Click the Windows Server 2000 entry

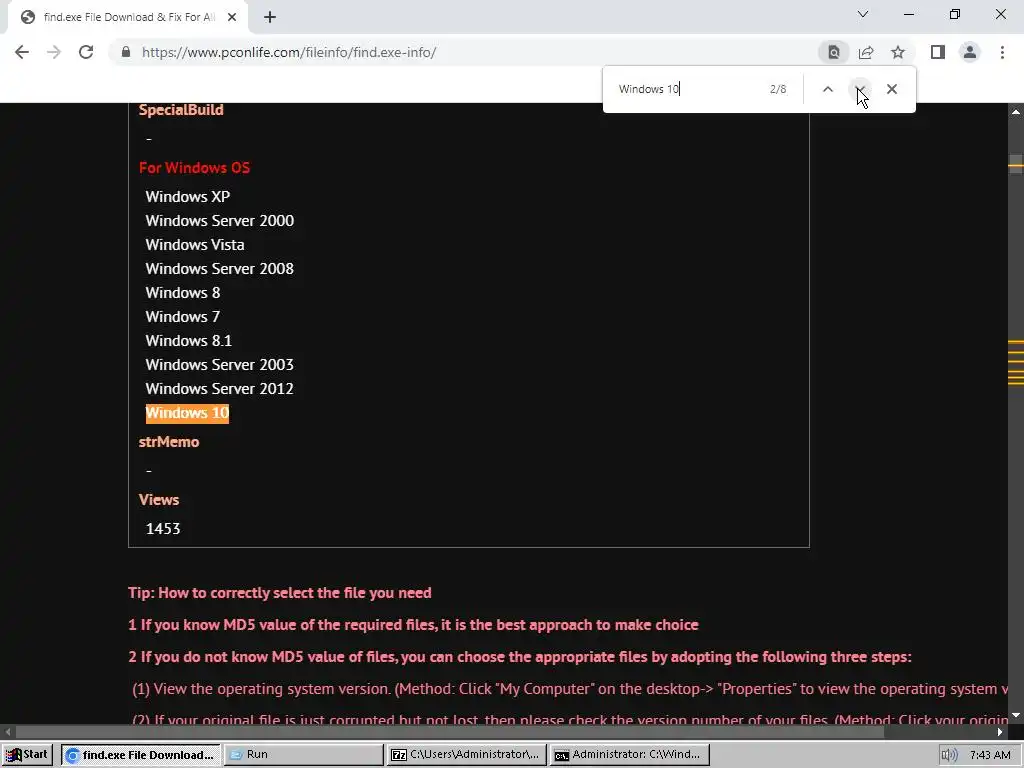pyautogui.click(x=219, y=221)
